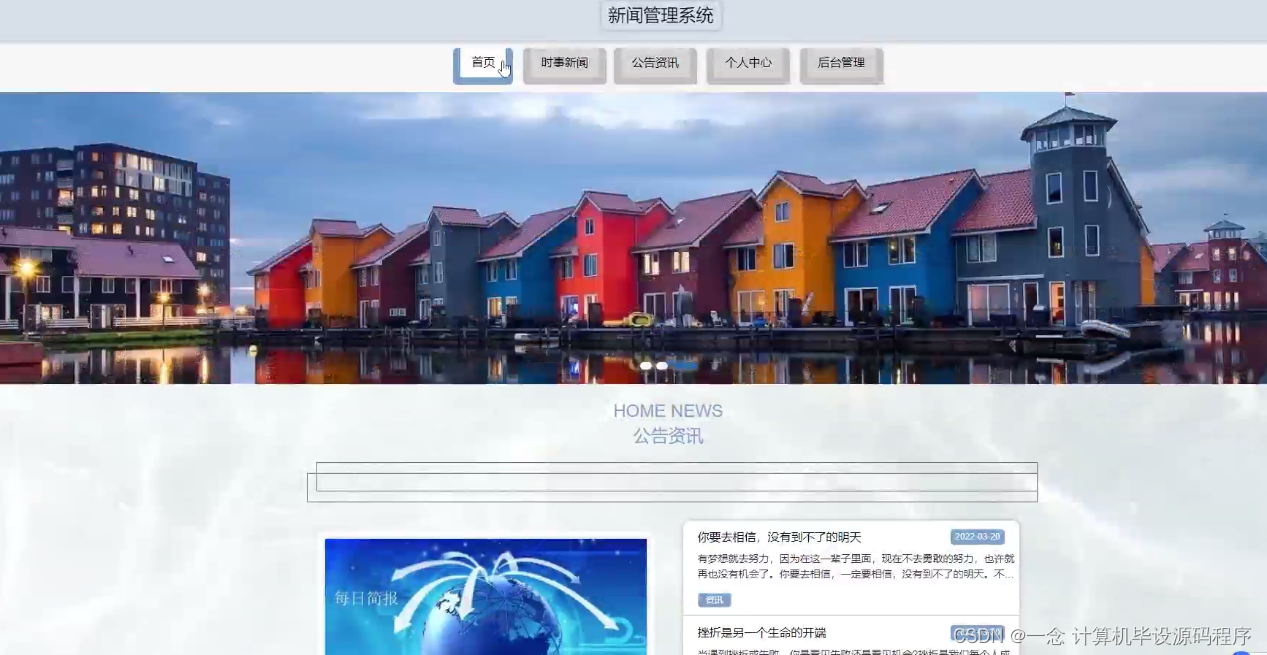Select the first carousel indicator dot
Viewport: 1267px width, 655px height.
[x=646, y=366]
